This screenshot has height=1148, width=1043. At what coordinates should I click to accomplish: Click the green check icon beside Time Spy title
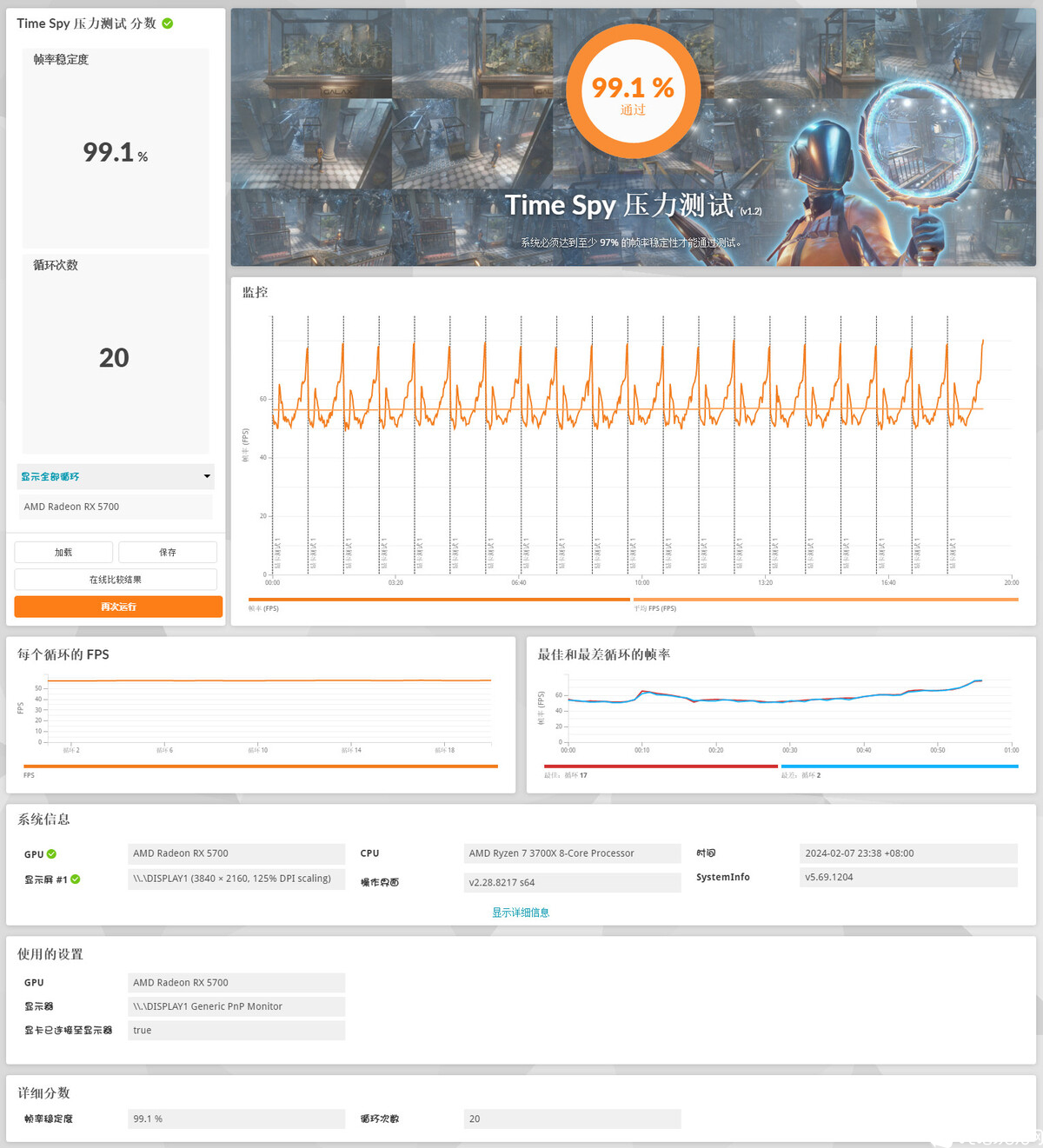pos(168,23)
